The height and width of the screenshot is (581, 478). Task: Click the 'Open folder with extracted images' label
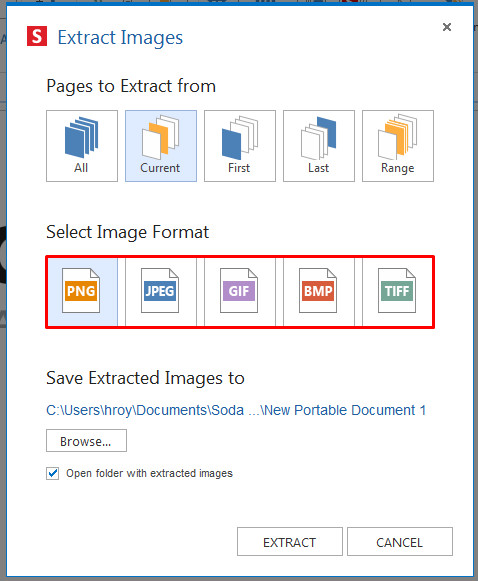point(149,473)
